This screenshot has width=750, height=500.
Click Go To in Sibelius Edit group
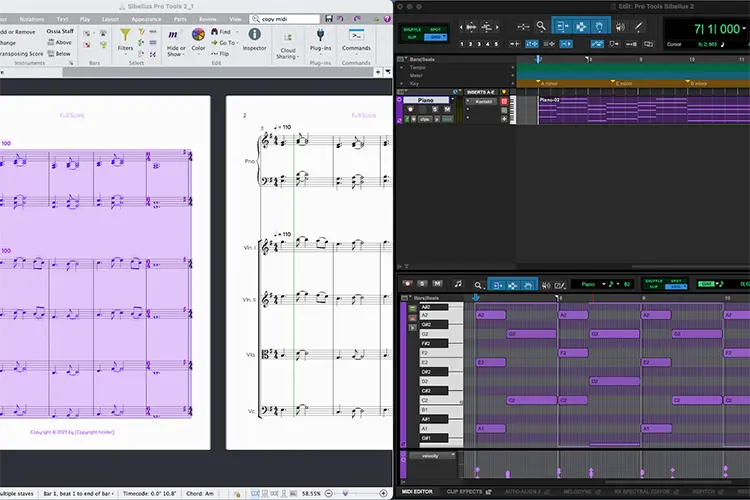(223, 43)
